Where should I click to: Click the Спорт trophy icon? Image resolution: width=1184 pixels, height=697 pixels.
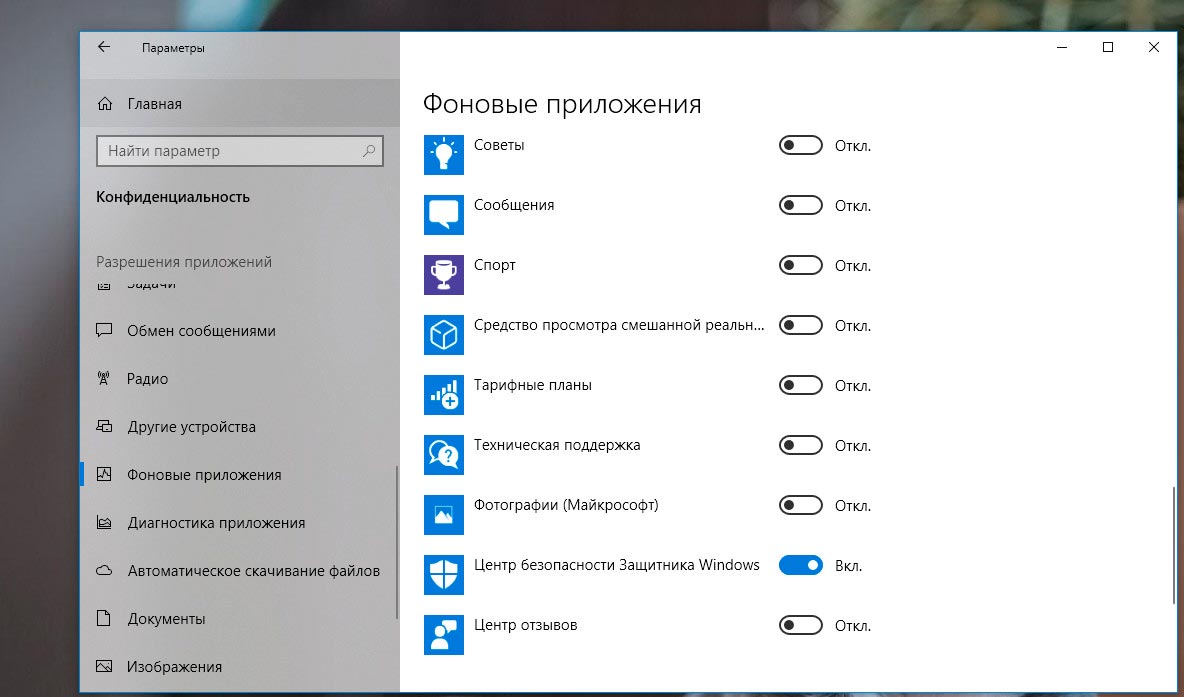(444, 274)
